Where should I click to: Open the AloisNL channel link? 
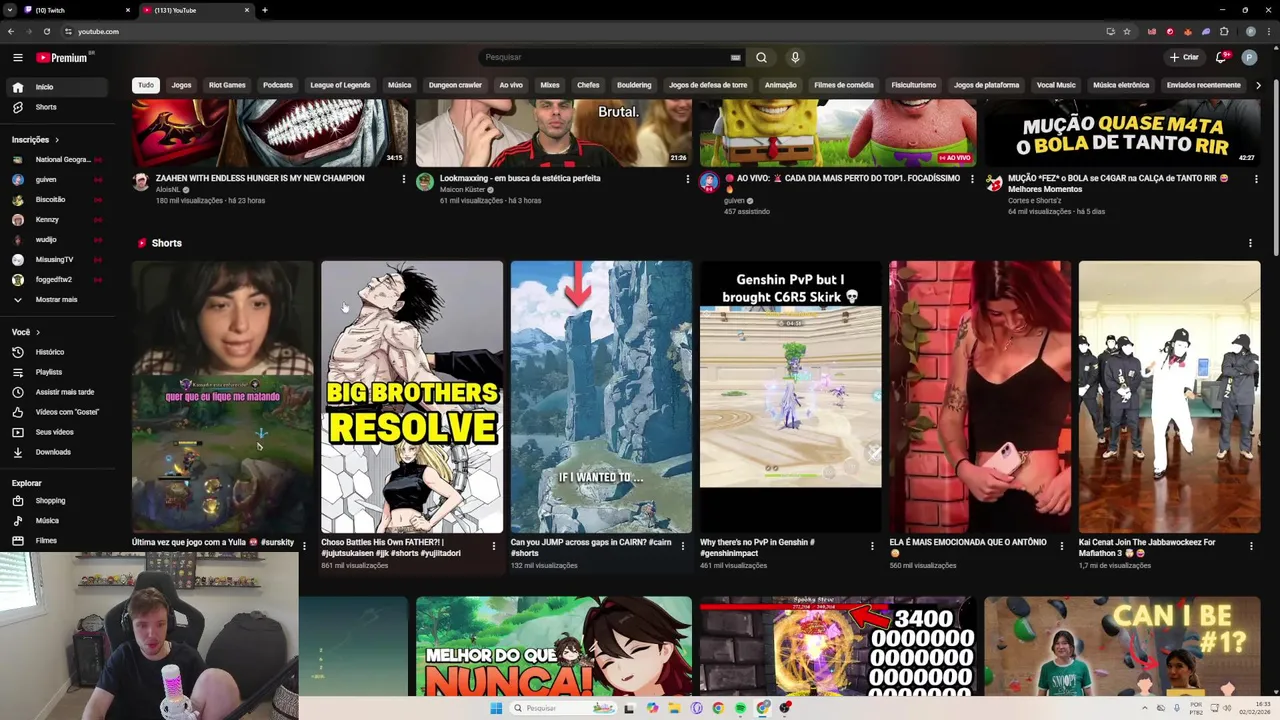point(168,189)
